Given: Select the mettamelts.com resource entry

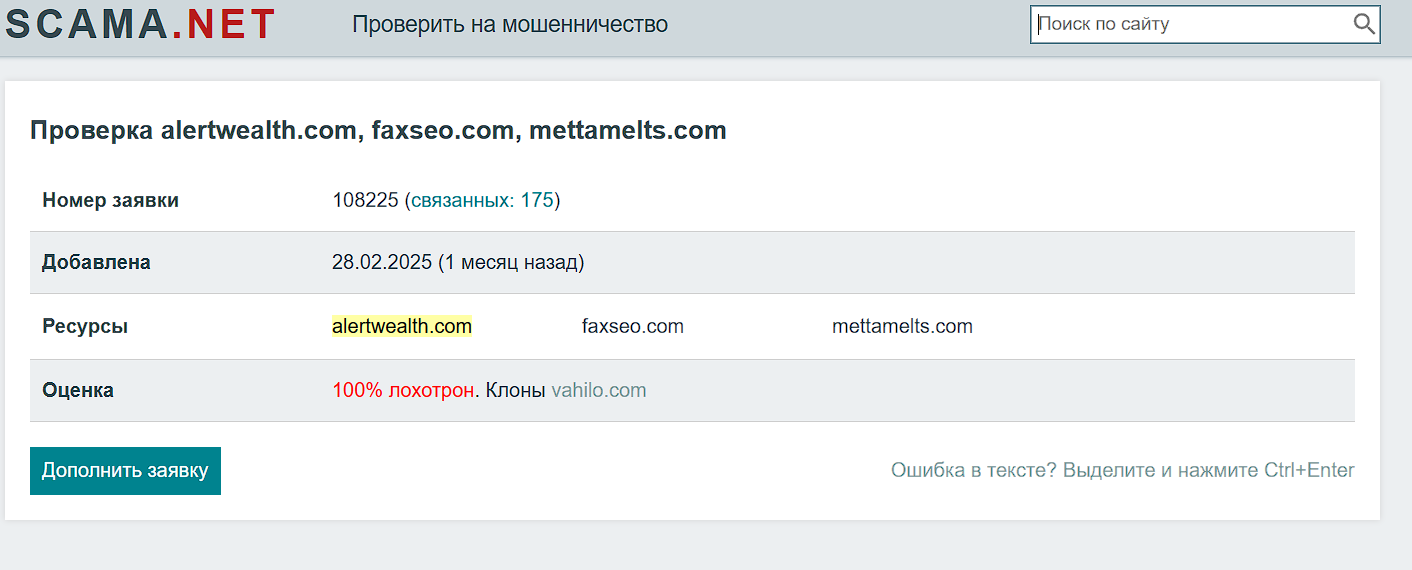Looking at the screenshot, I should pyautogui.click(x=902, y=326).
